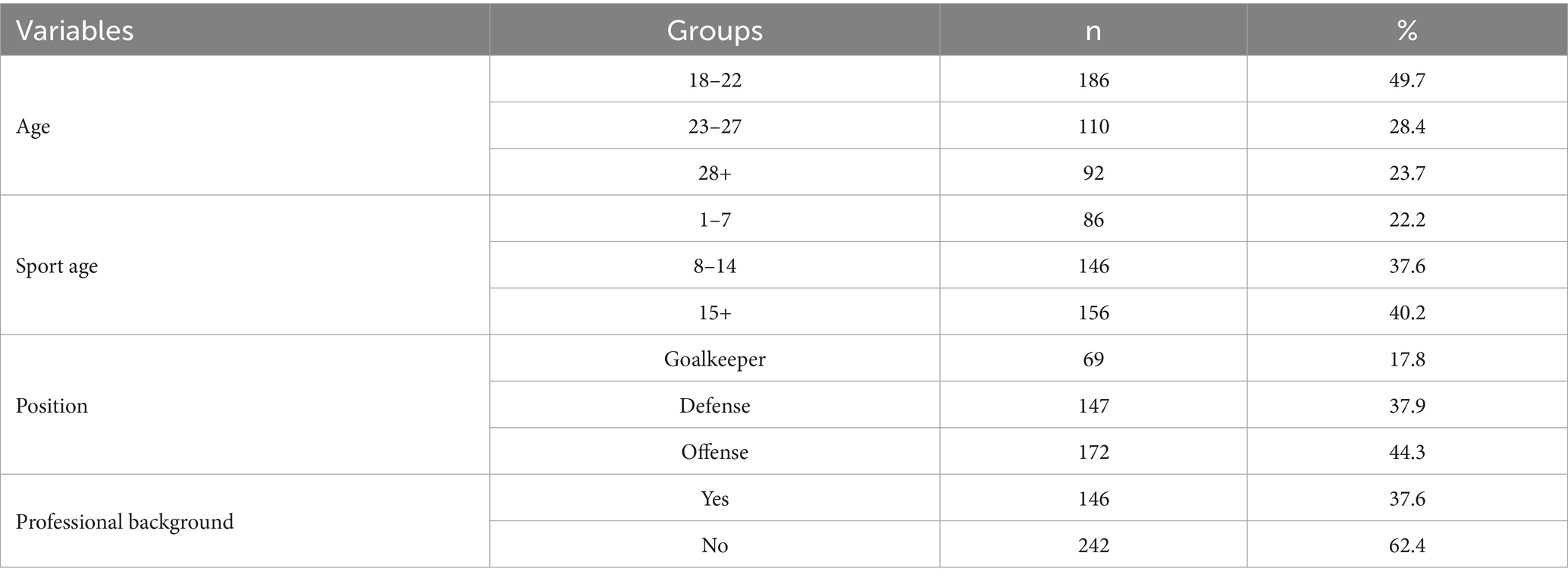Image resolution: width=1568 pixels, height=581 pixels.
Task: Click the 44.3 percentage cell
Action: coord(1407,452)
